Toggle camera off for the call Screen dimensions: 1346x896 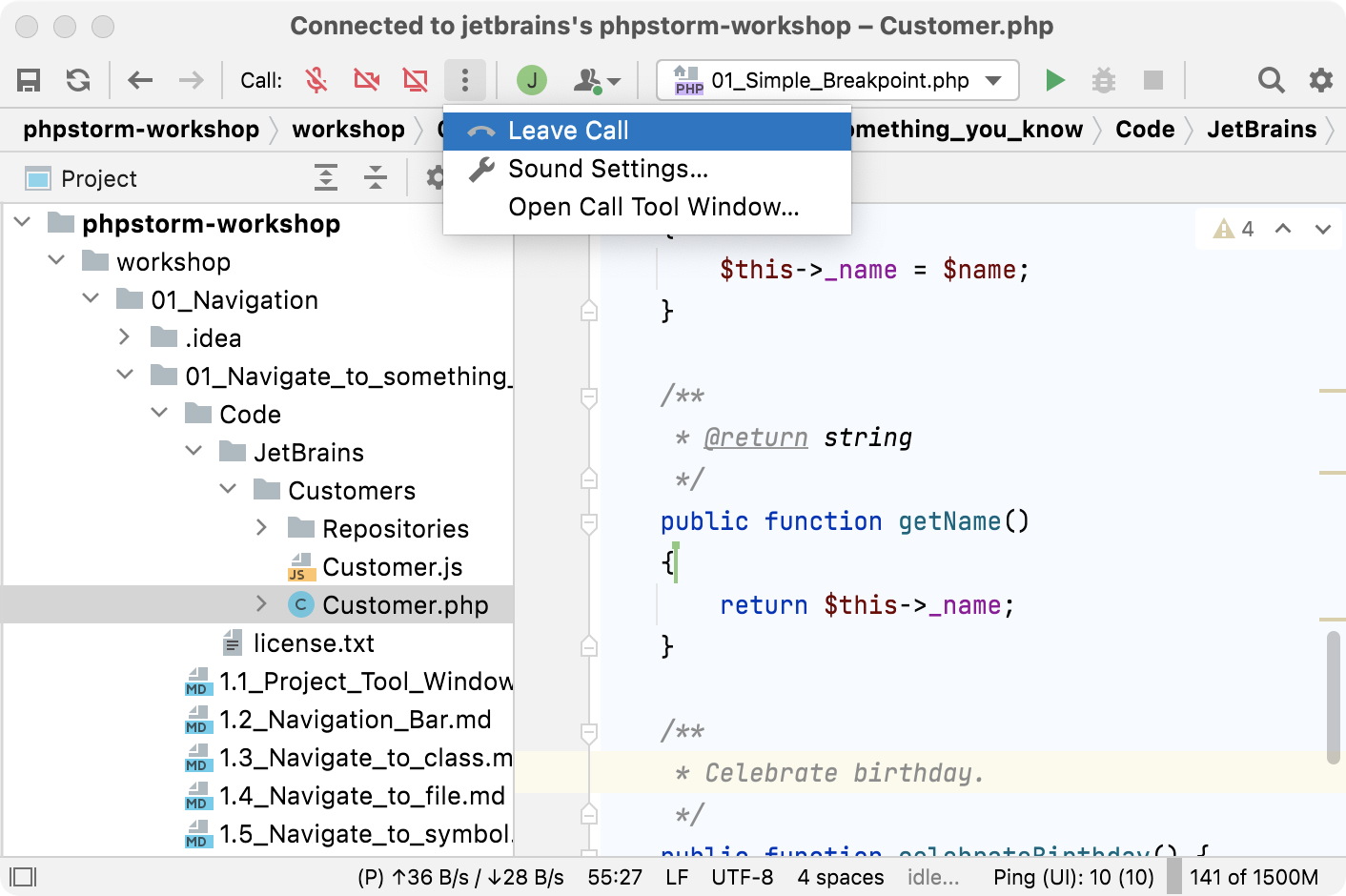coord(366,80)
